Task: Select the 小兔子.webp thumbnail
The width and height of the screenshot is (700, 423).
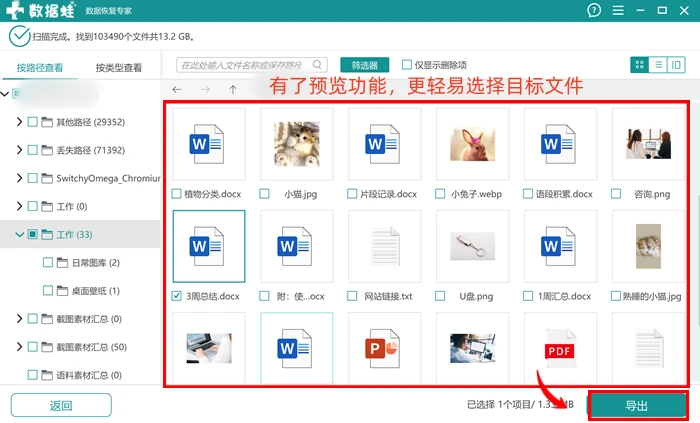Action: tap(472, 144)
